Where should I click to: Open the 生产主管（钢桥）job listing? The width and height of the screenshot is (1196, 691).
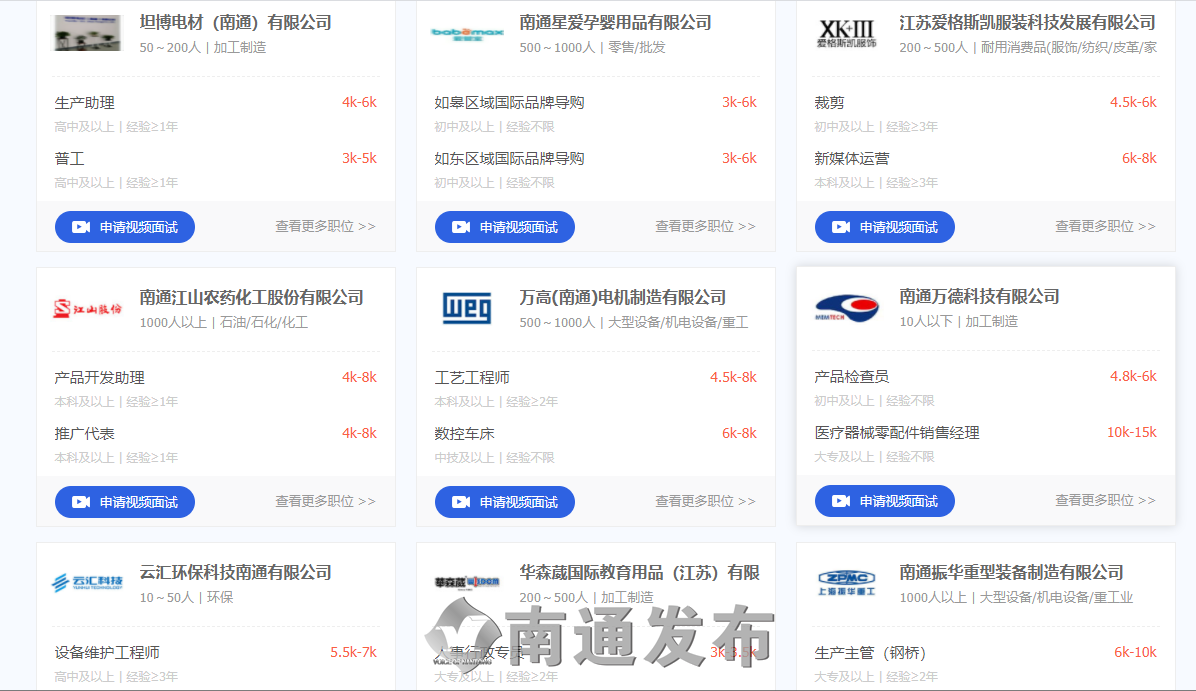coord(870,653)
